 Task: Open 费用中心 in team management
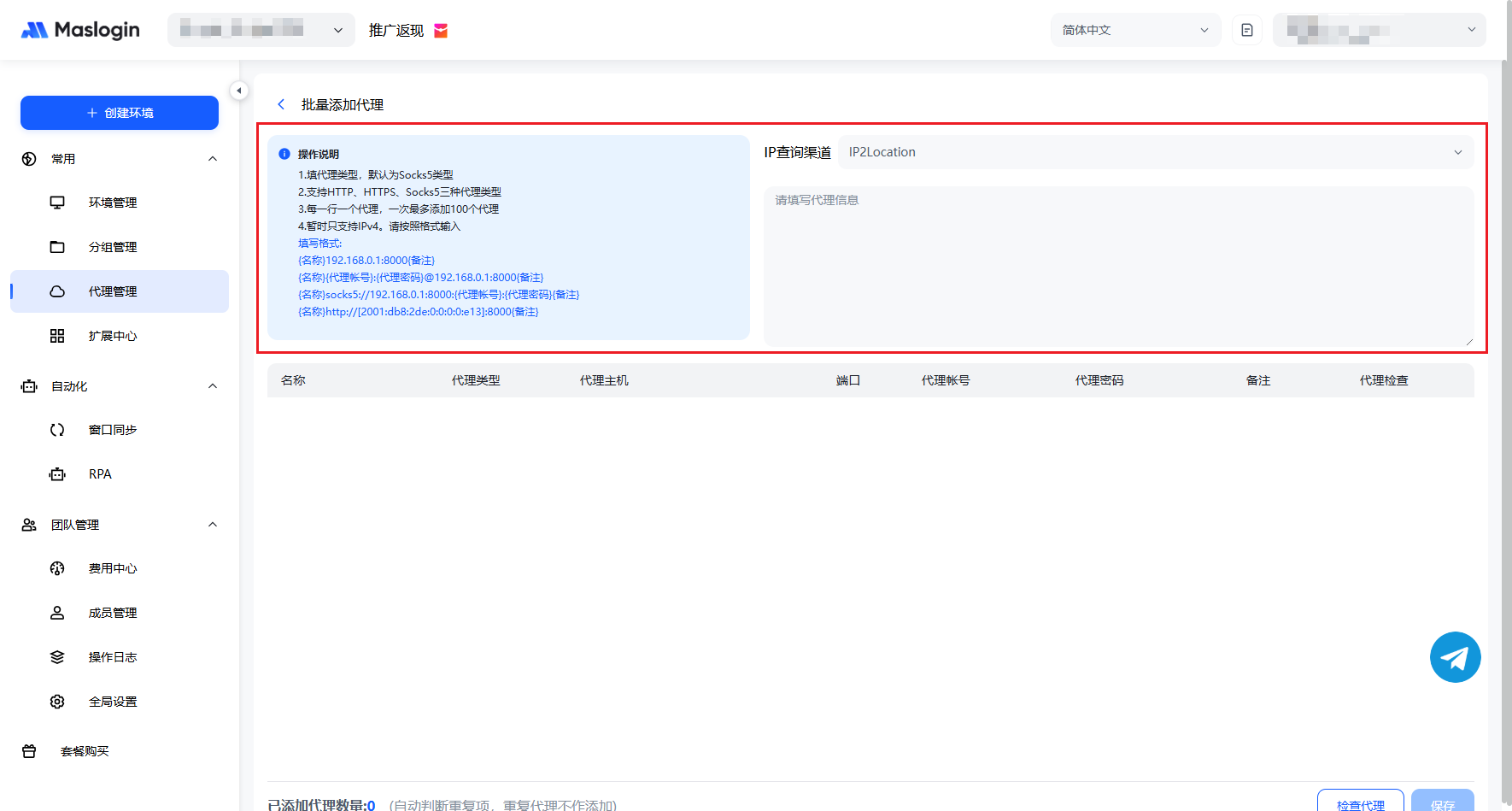pyautogui.click(x=112, y=568)
